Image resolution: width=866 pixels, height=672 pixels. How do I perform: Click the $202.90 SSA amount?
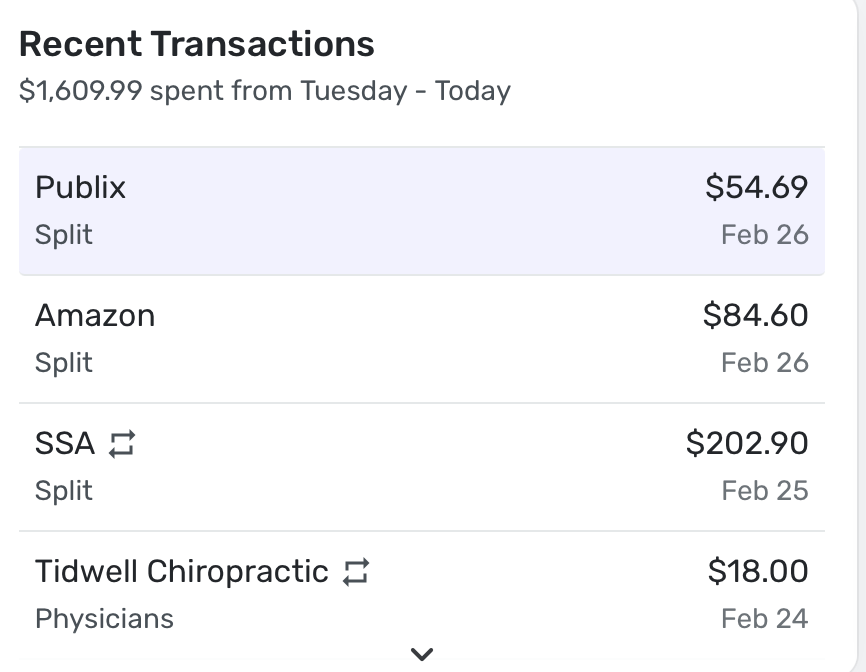[747, 443]
